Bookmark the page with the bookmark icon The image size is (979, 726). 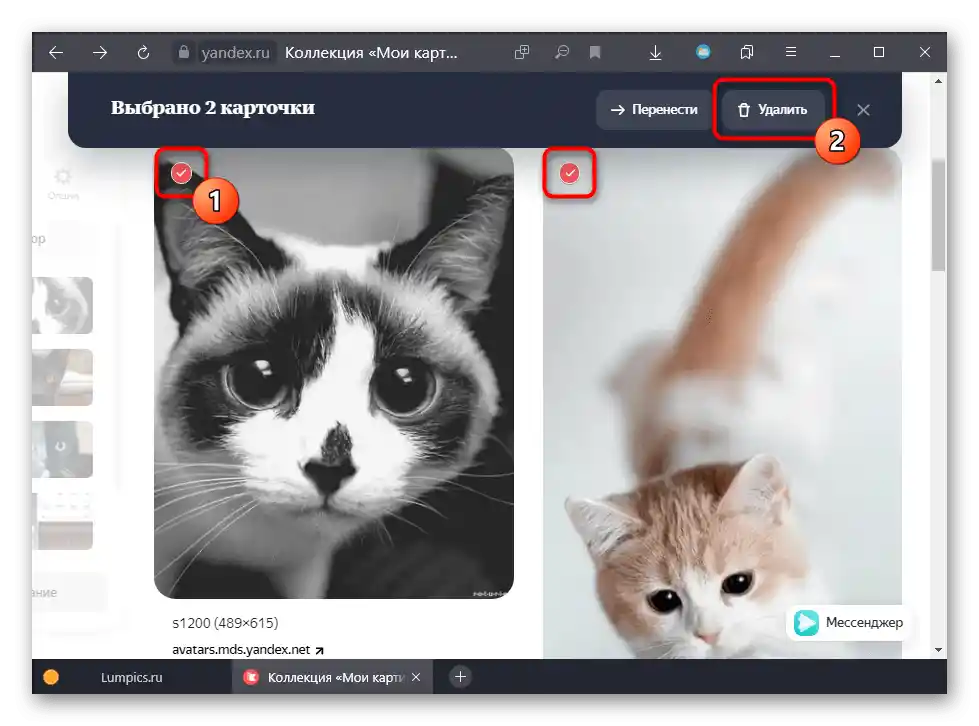pos(595,52)
